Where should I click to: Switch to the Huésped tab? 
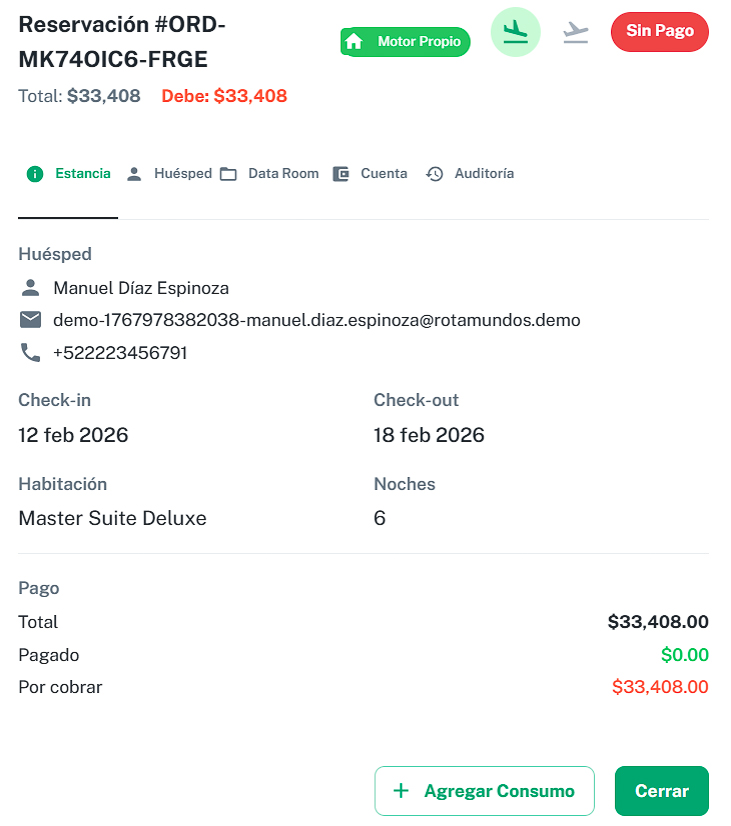(183, 173)
